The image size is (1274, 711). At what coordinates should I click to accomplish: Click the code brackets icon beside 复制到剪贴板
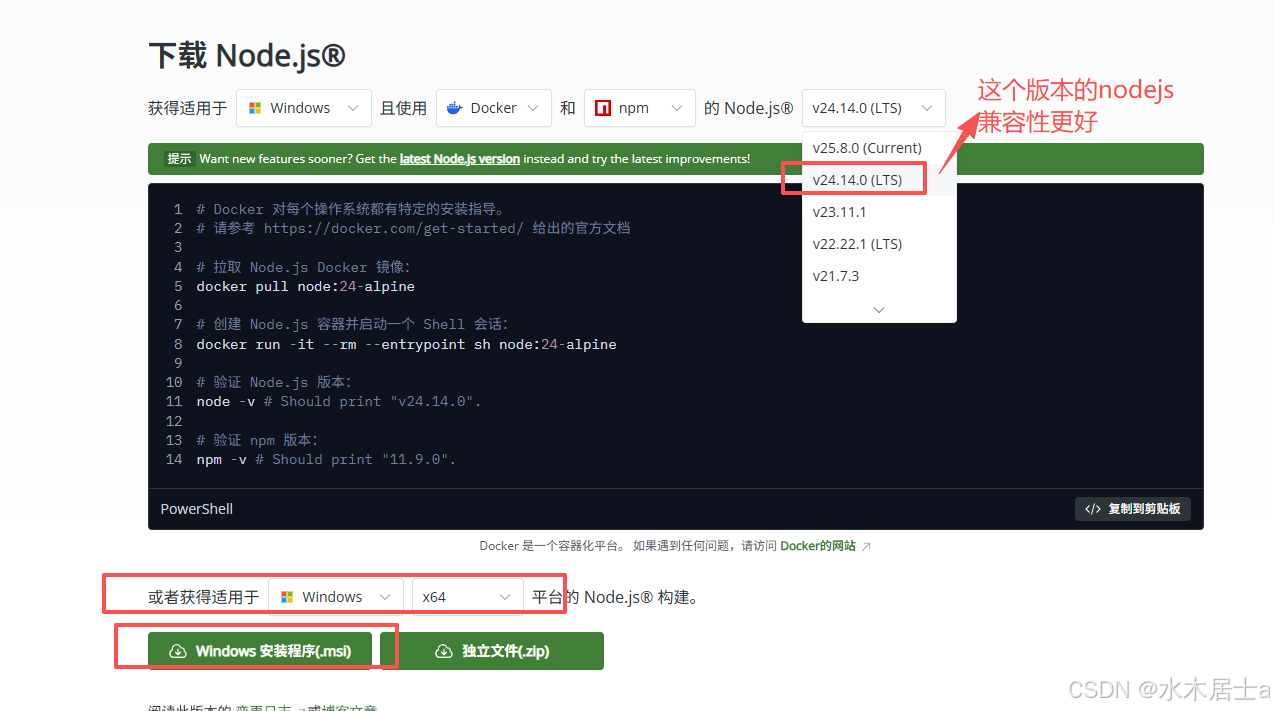point(1093,509)
